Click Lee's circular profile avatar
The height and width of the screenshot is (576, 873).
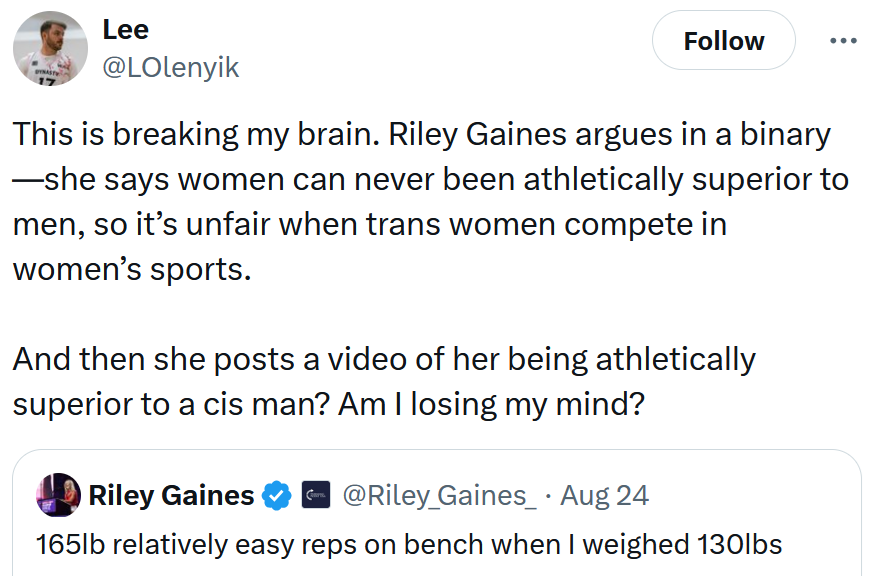click(x=49, y=47)
